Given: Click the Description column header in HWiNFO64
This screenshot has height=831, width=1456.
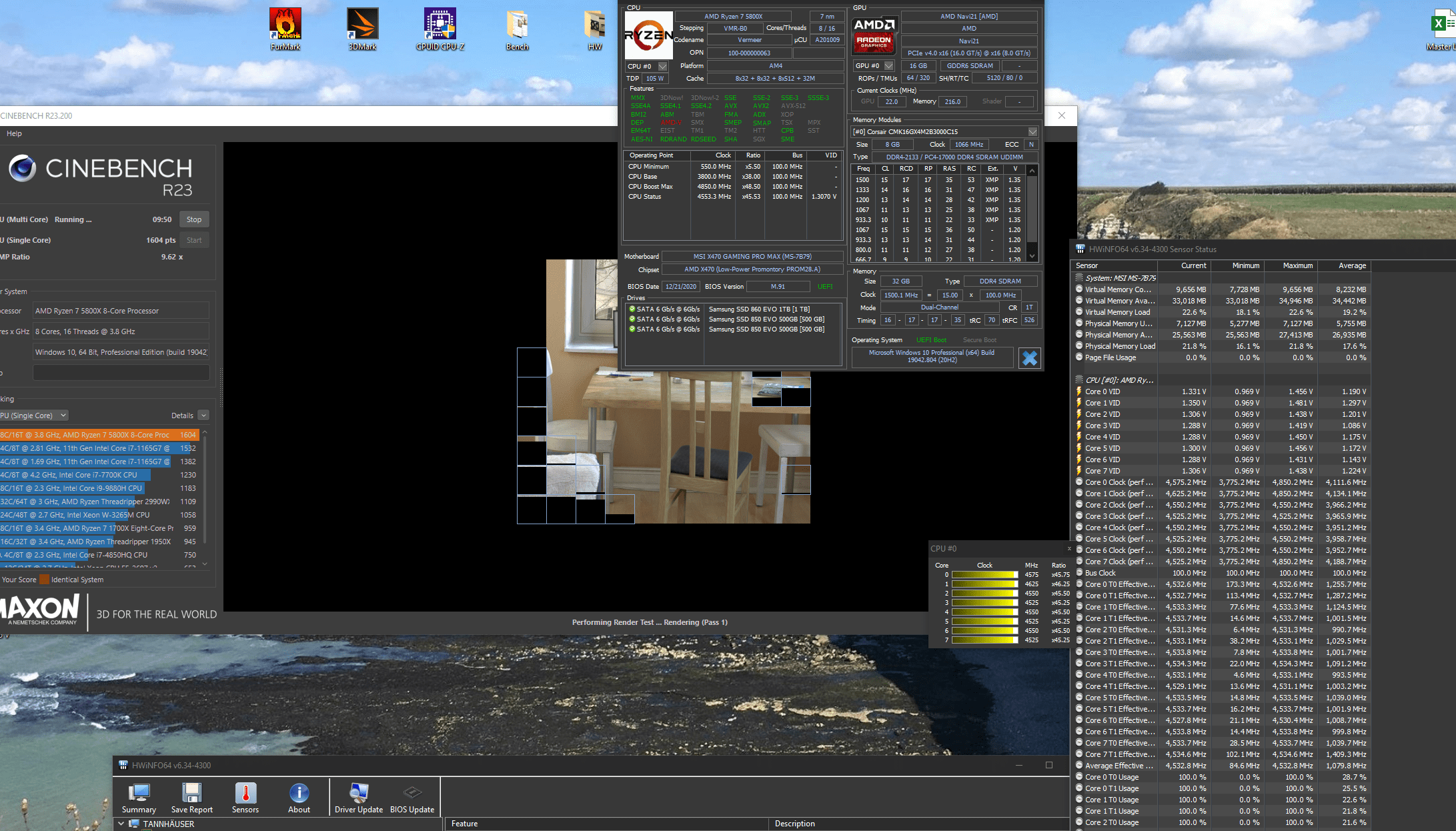Looking at the screenshot, I should tap(918, 824).
